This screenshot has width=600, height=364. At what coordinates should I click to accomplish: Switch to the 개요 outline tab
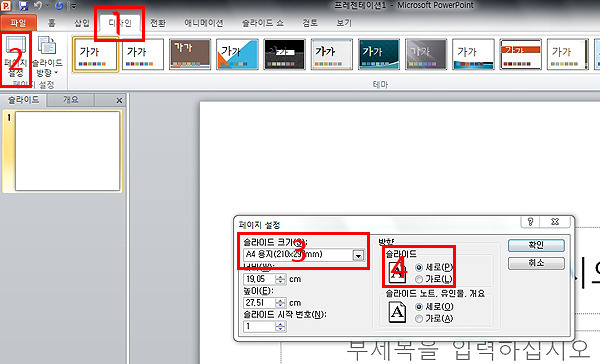coord(70,100)
